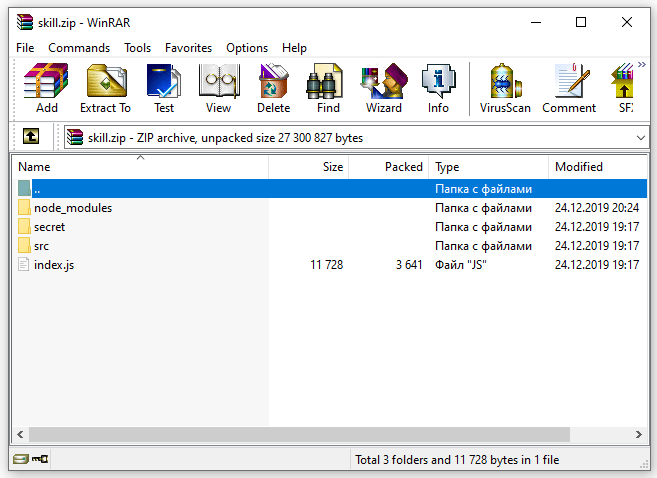
Task: Open the View file tool
Action: (x=218, y=88)
